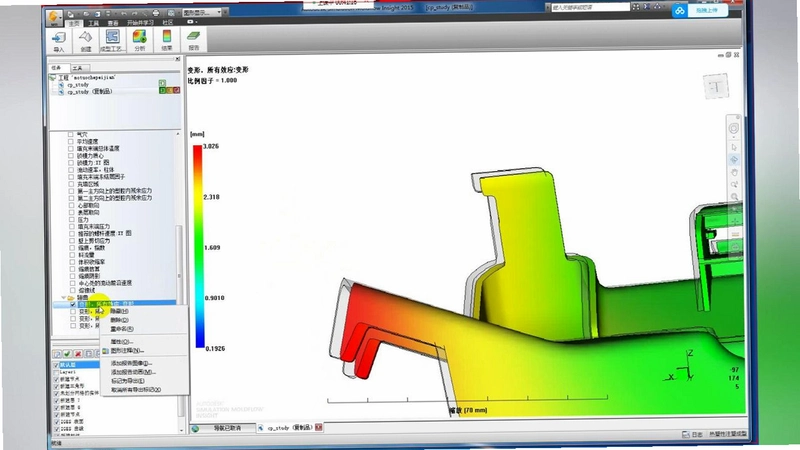Image resolution: width=800 pixels, height=450 pixels.
Task: Toggle the 默认层 layer checkbox
Action: (x=56, y=365)
